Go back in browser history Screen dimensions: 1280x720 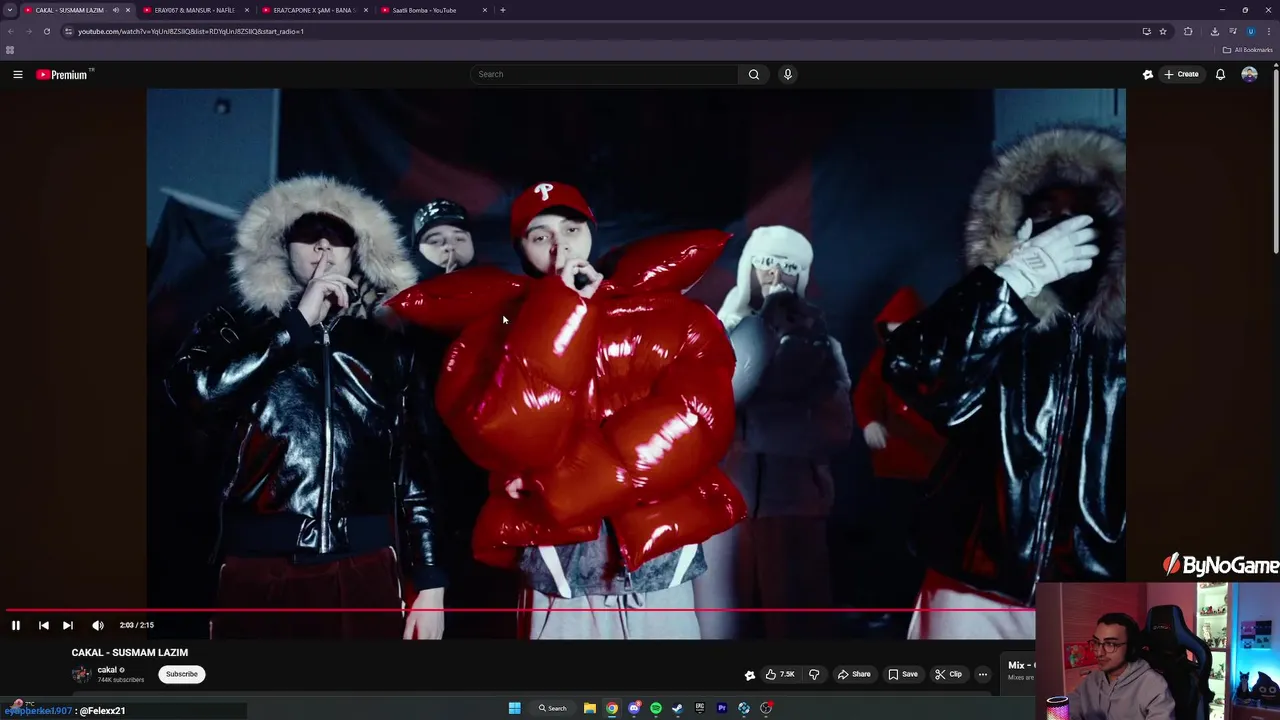10,31
